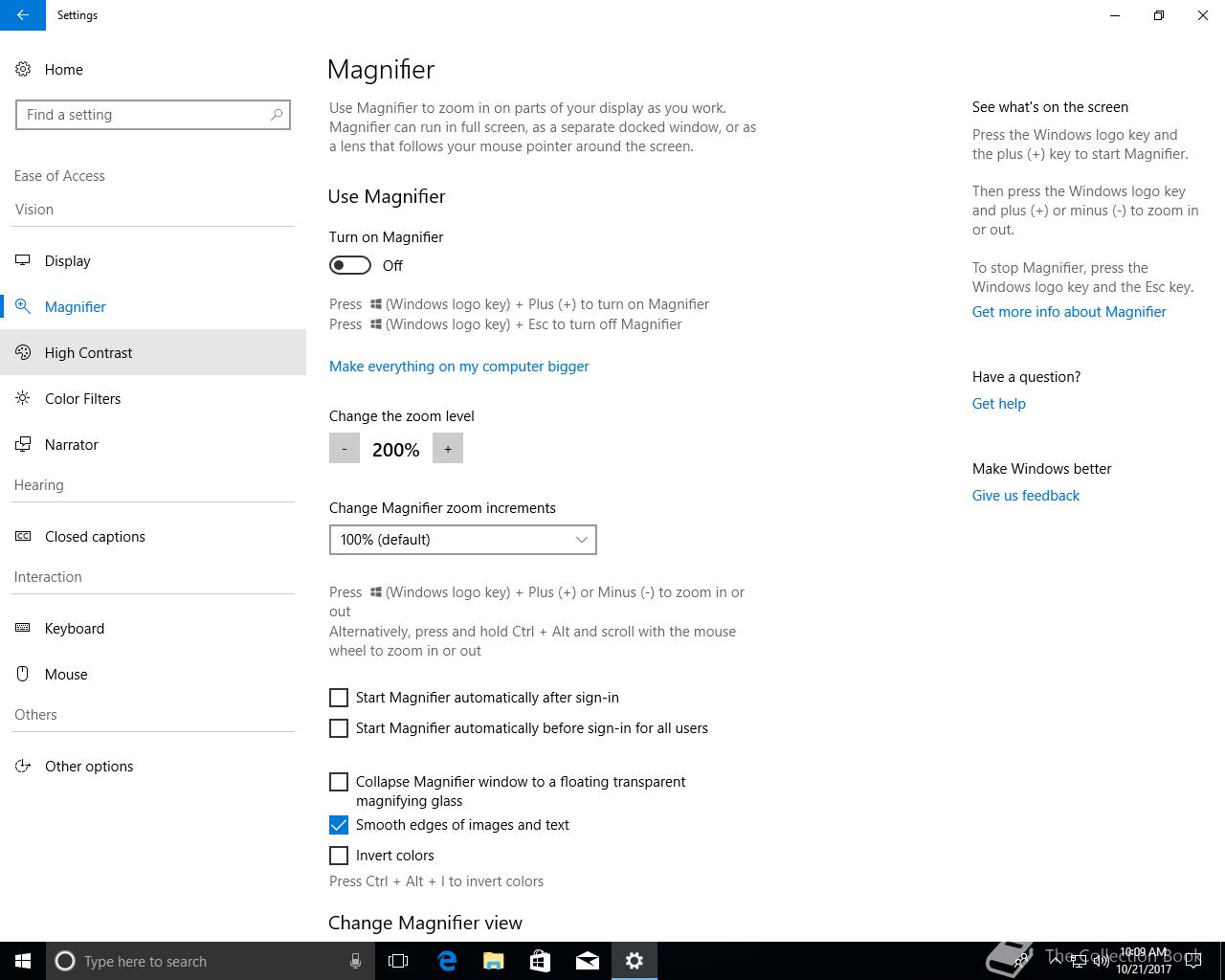Go to Narrator settings
The width and height of the screenshot is (1225, 980).
153,444
